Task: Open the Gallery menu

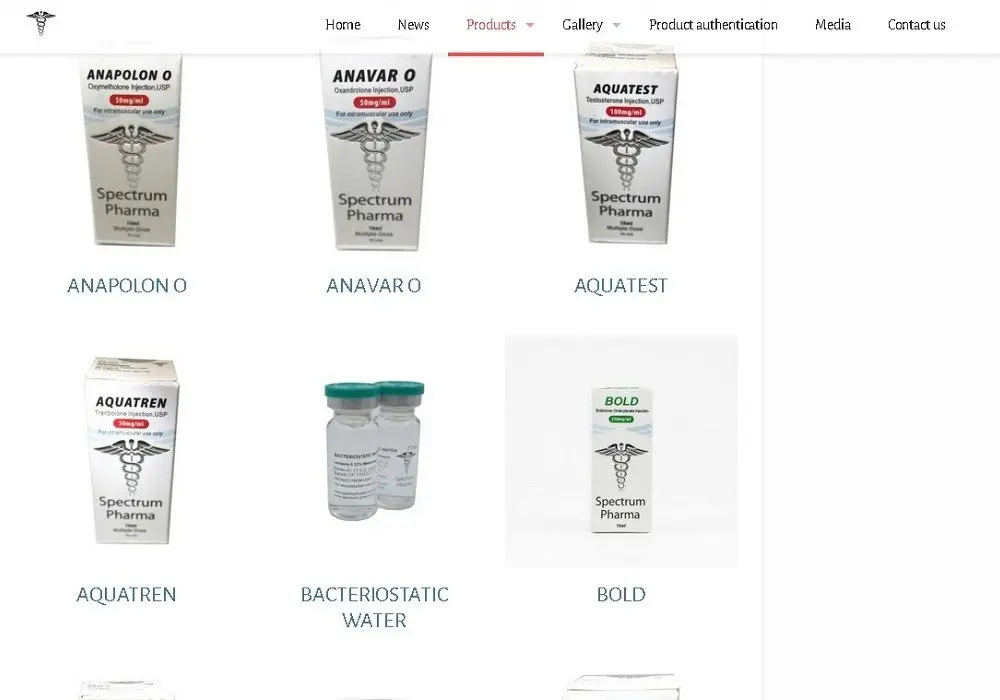Action: [x=582, y=25]
